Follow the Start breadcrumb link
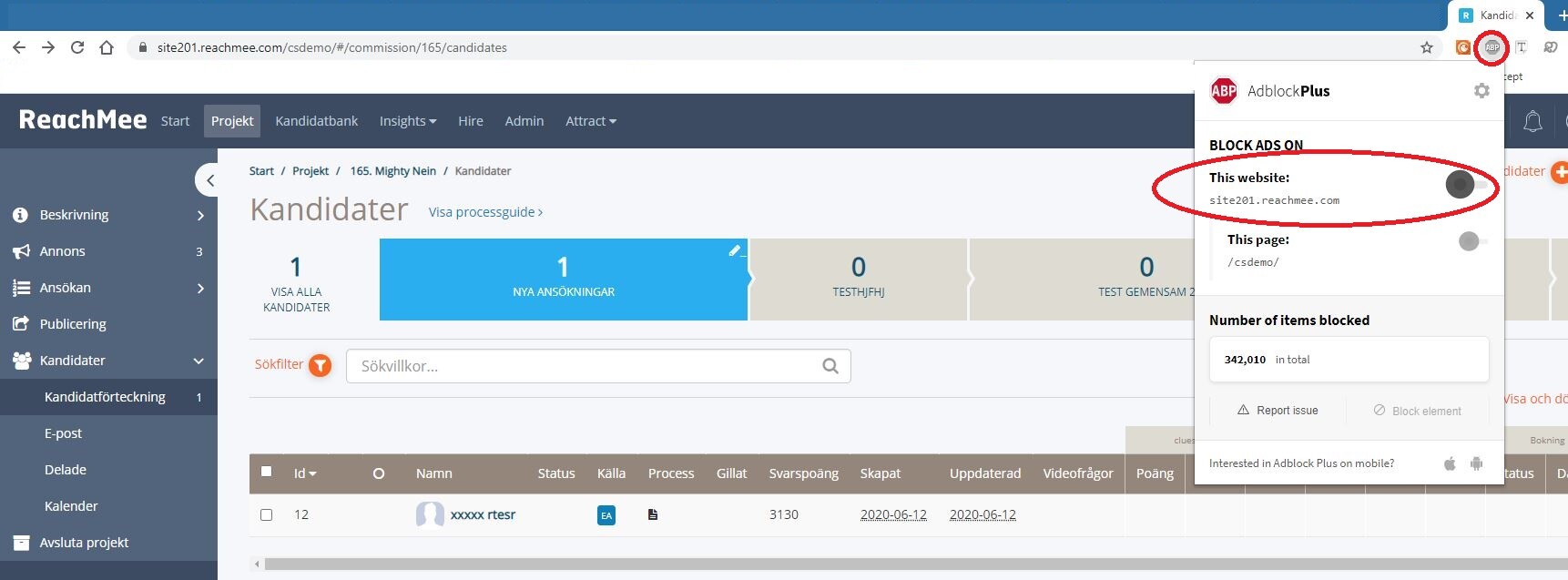The image size is (1568, 580). tap(261, 171)
